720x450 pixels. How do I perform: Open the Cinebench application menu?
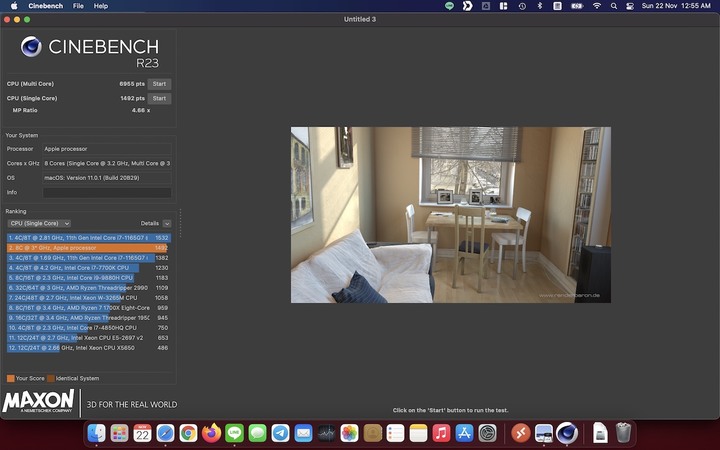pyautogui.click(x=46, y=6)
